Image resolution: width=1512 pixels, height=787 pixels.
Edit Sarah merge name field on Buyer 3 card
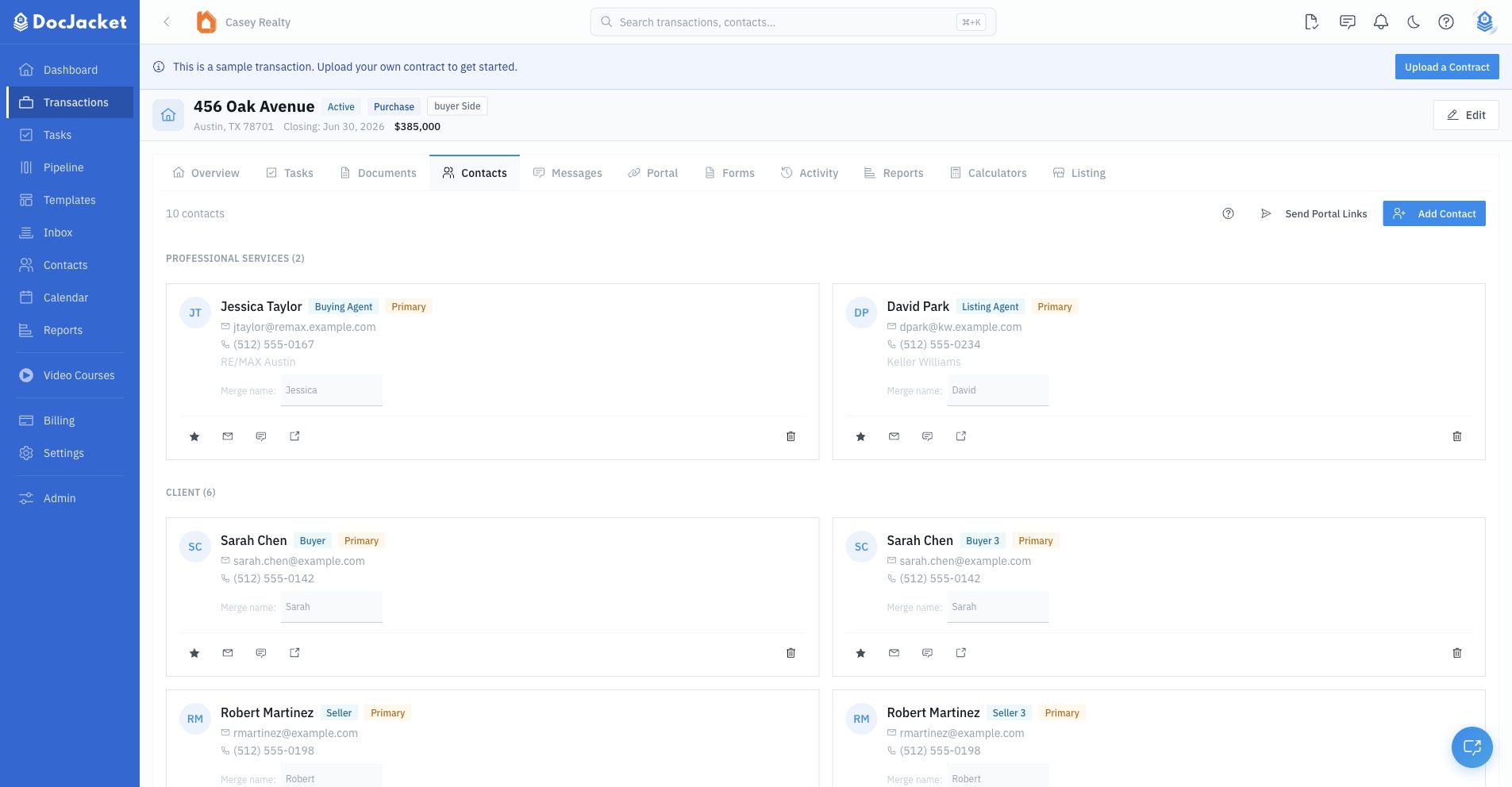pyautogui.click(x=998, y=607)
